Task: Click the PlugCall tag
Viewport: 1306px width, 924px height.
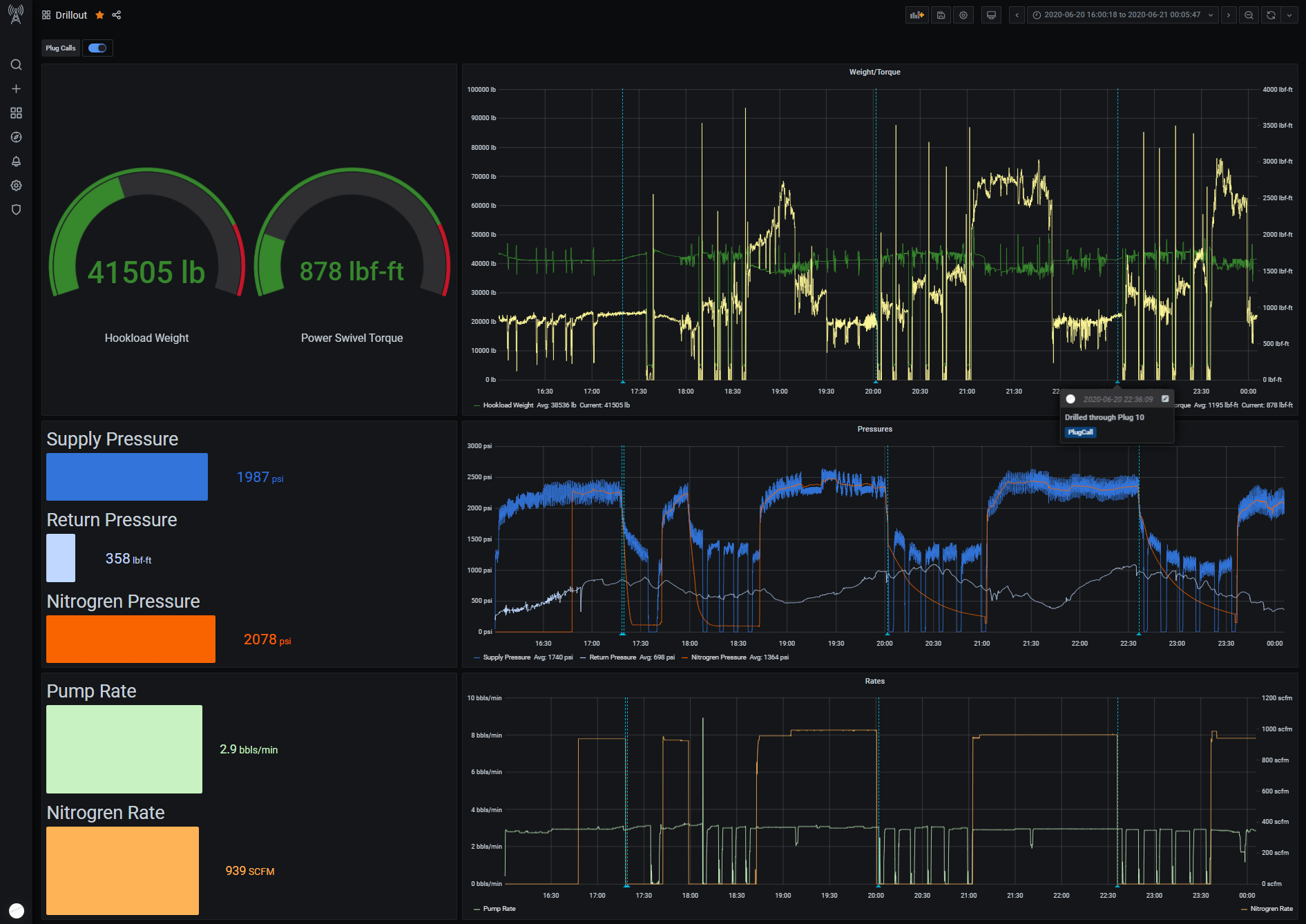Action: click(x=1080, y=432)
